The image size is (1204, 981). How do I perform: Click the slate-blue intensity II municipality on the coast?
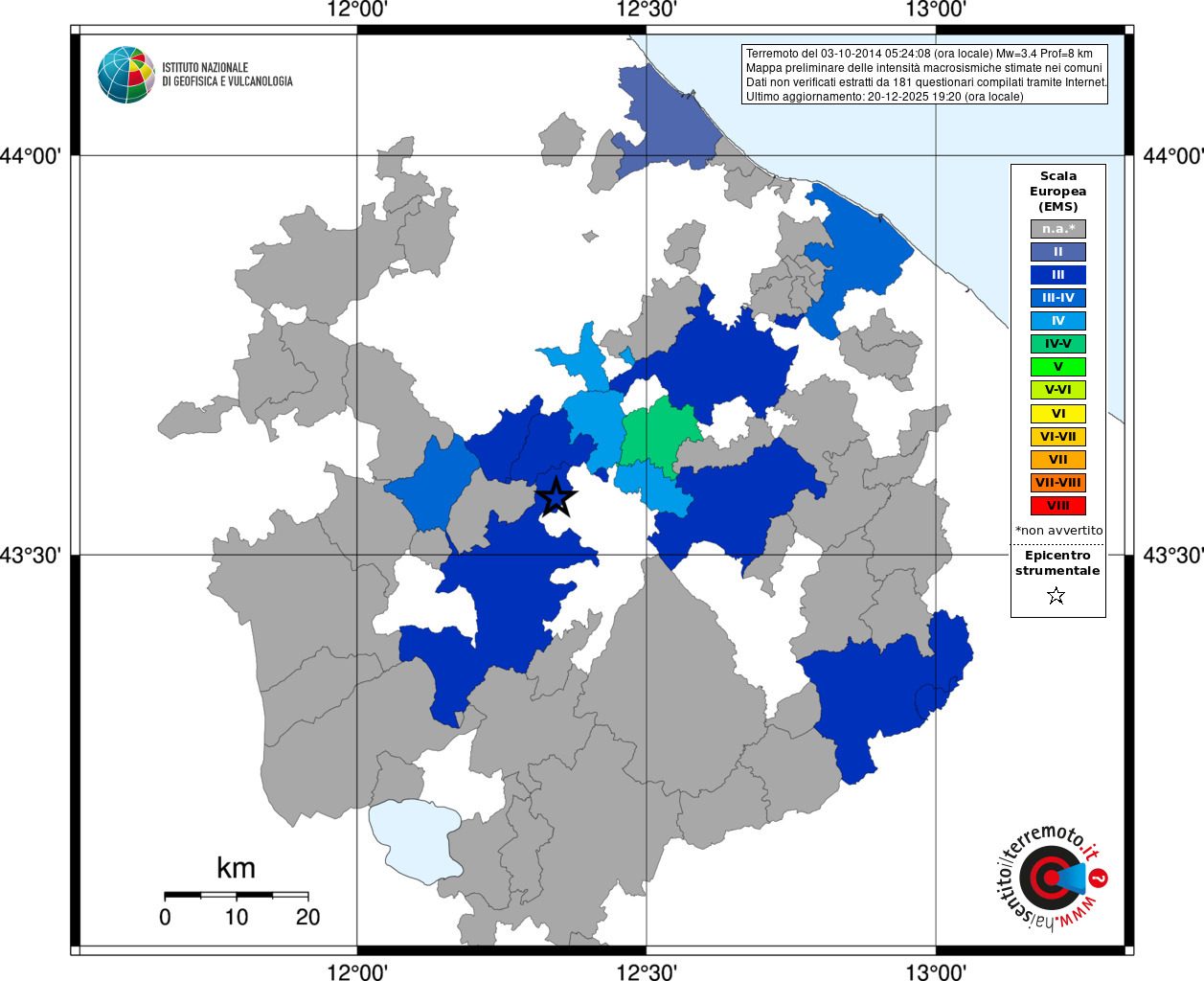(668, 120)
